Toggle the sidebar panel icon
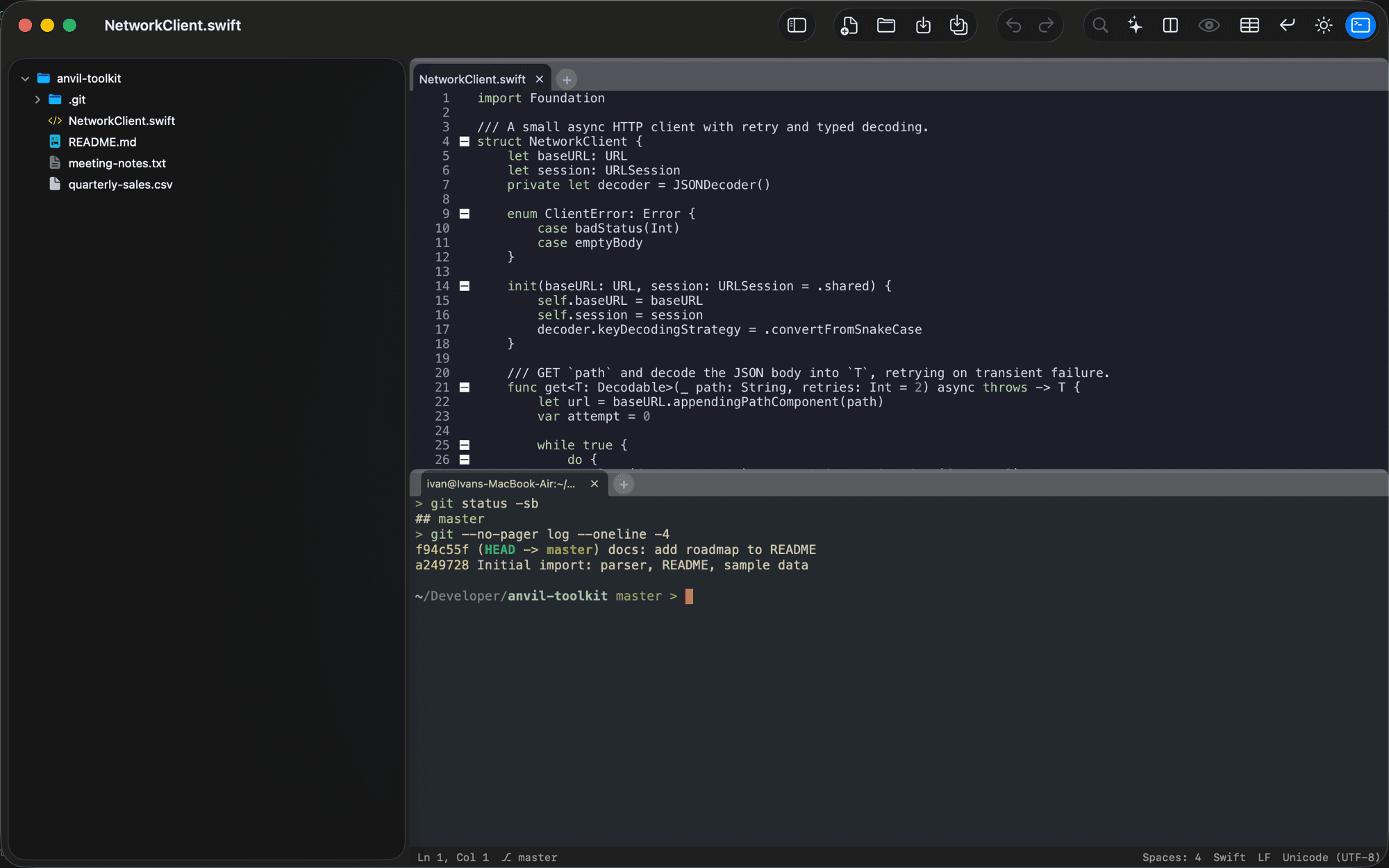Screen dimensions: 1389x868 tap(797, 26)
